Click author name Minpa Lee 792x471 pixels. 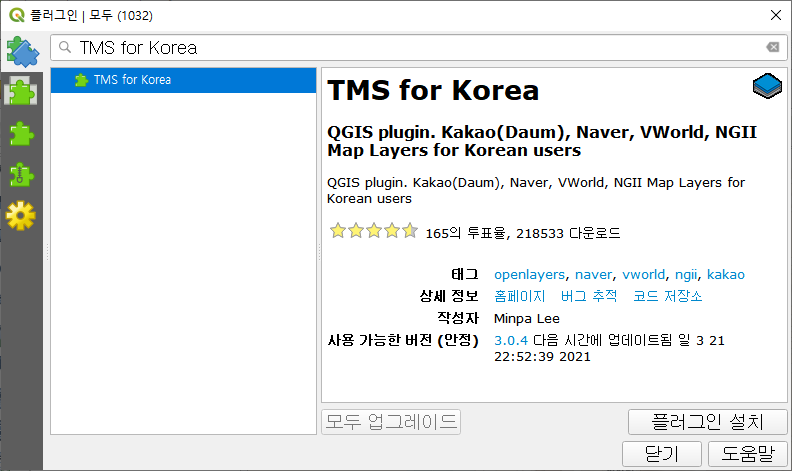tap(527, 318)
